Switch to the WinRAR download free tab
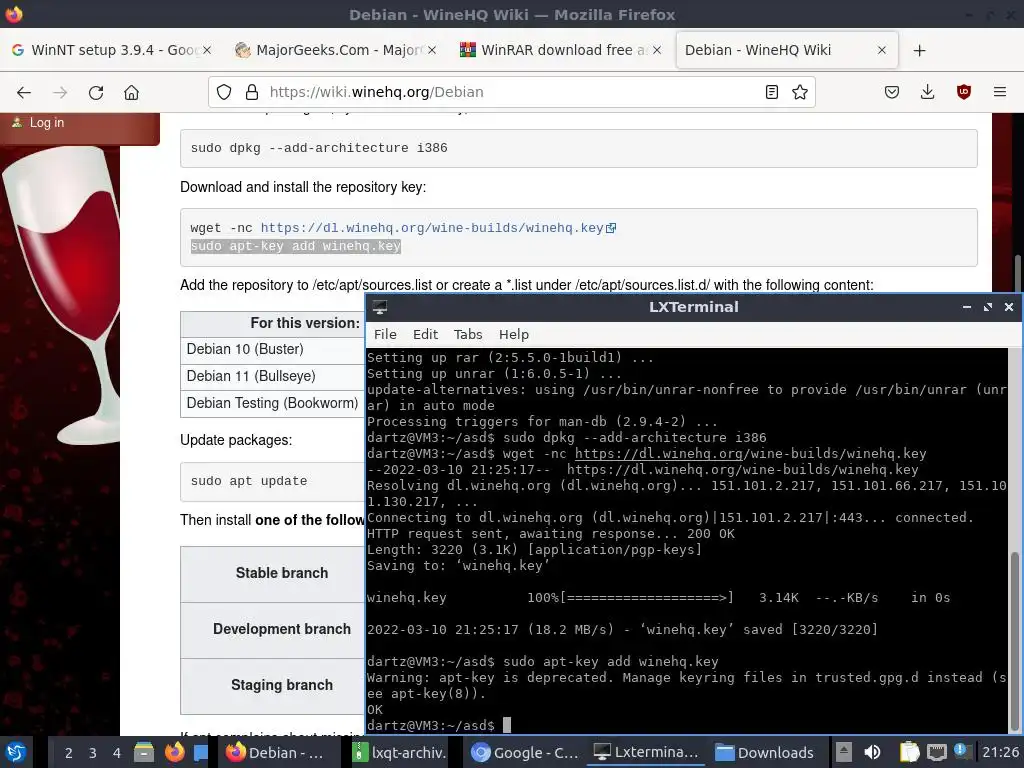The width and height of the screenshot is (1024, 768). (562, 50)
